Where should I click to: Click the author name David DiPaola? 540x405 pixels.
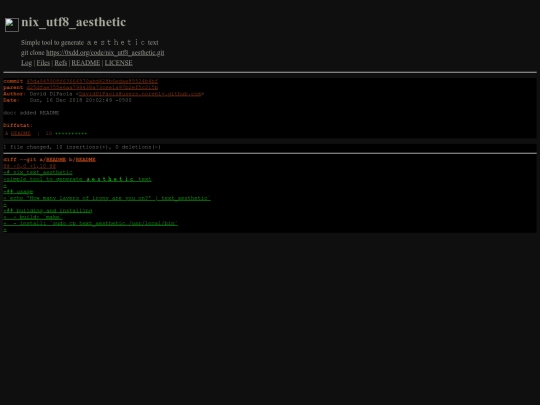coord(51,94)
